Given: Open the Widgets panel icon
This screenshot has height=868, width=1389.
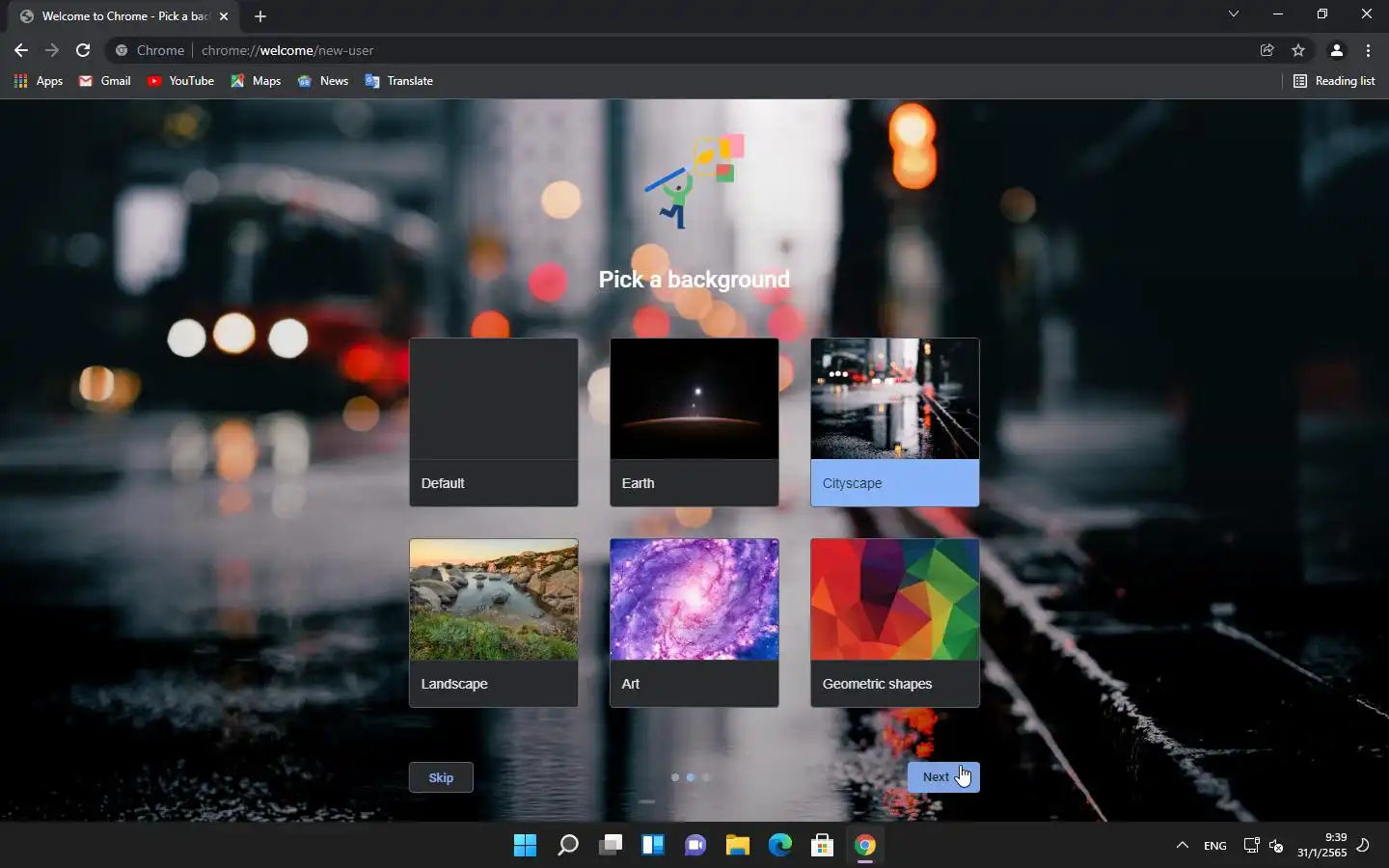Looking at the screenshot, I should (653, 846).
